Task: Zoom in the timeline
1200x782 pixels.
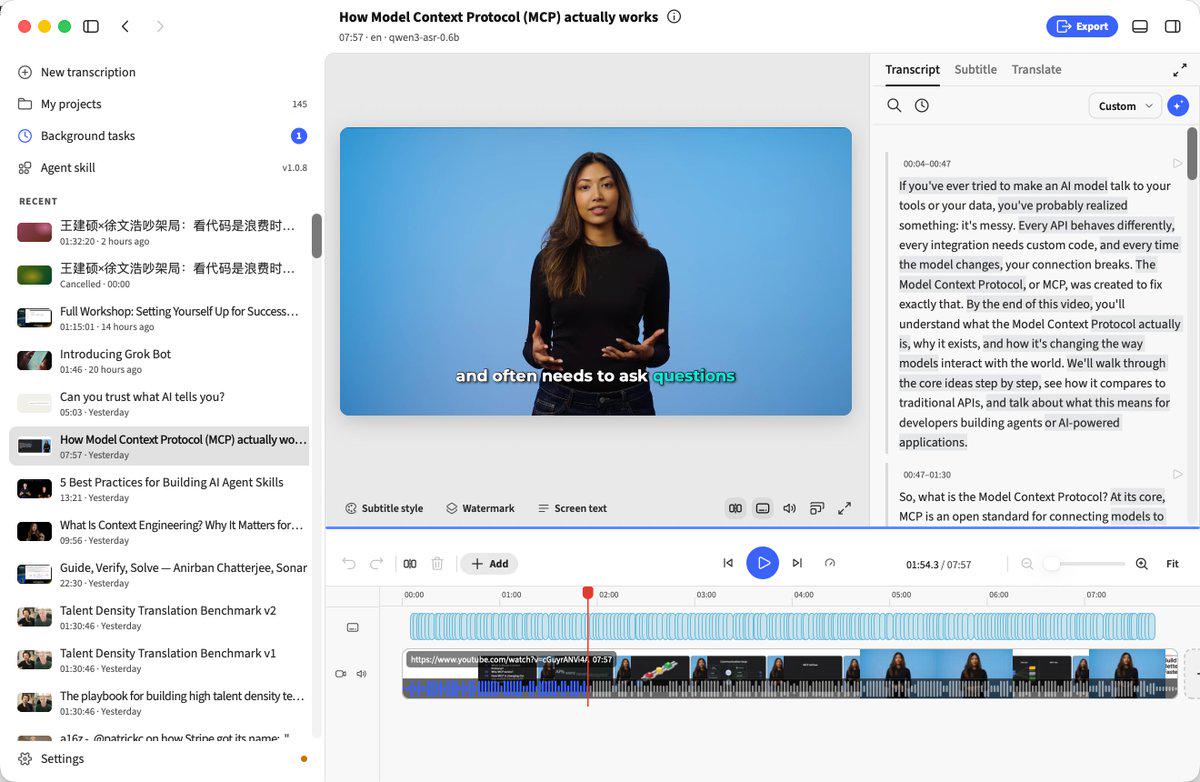Action: (1142, 564)
